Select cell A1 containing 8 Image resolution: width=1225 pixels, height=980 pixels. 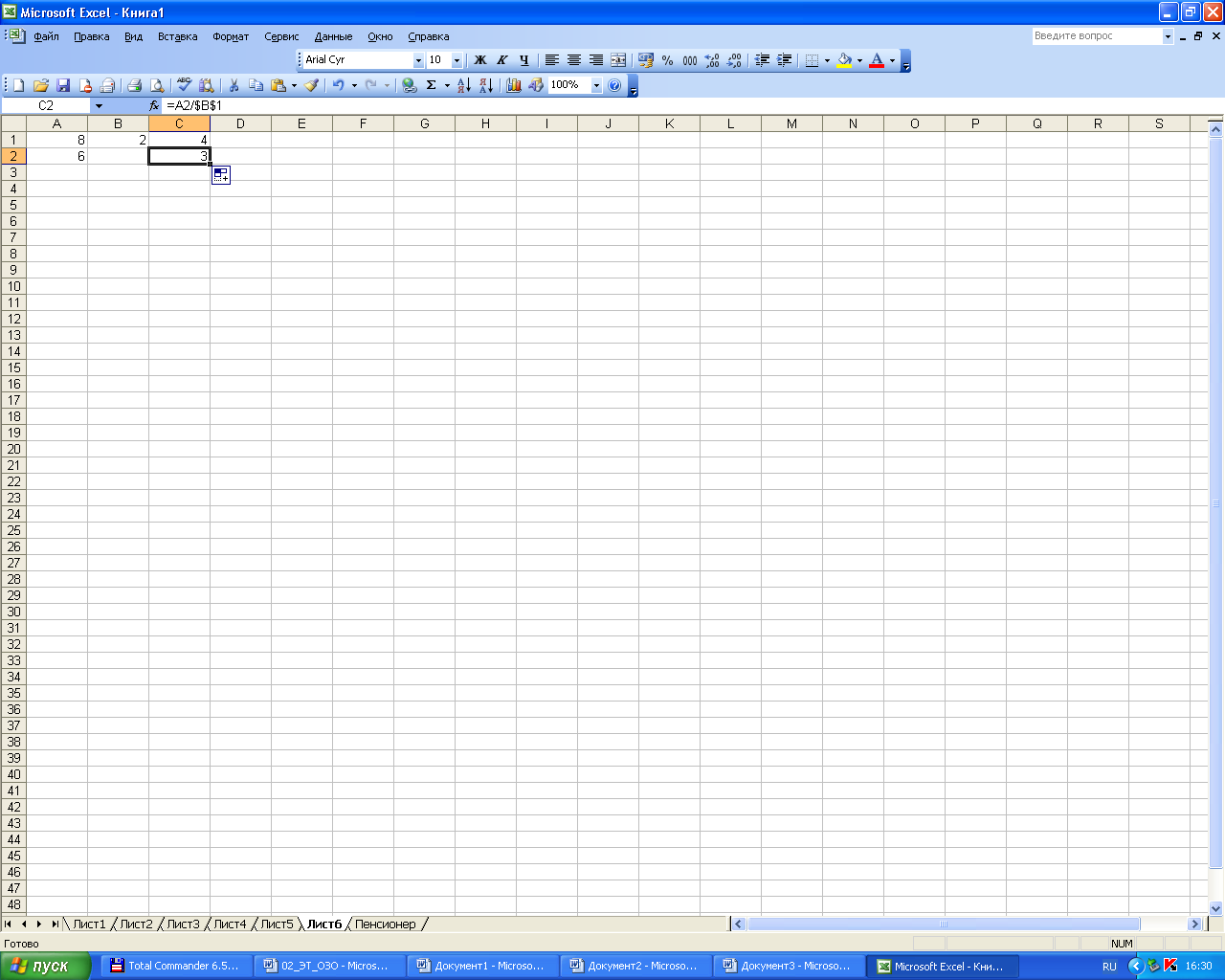click(56, 140)
